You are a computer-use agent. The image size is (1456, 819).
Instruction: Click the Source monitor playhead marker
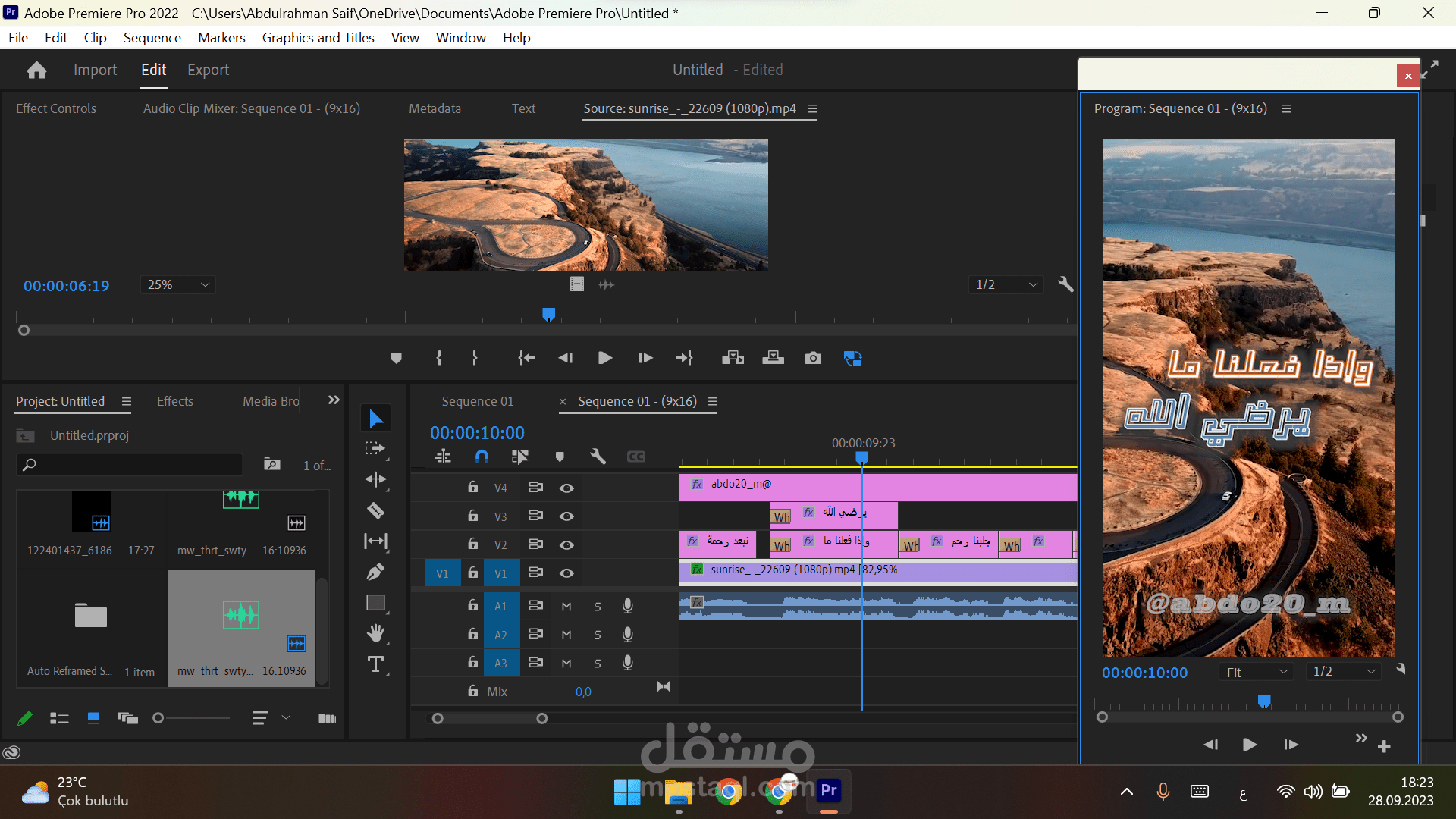coord(549,314)
